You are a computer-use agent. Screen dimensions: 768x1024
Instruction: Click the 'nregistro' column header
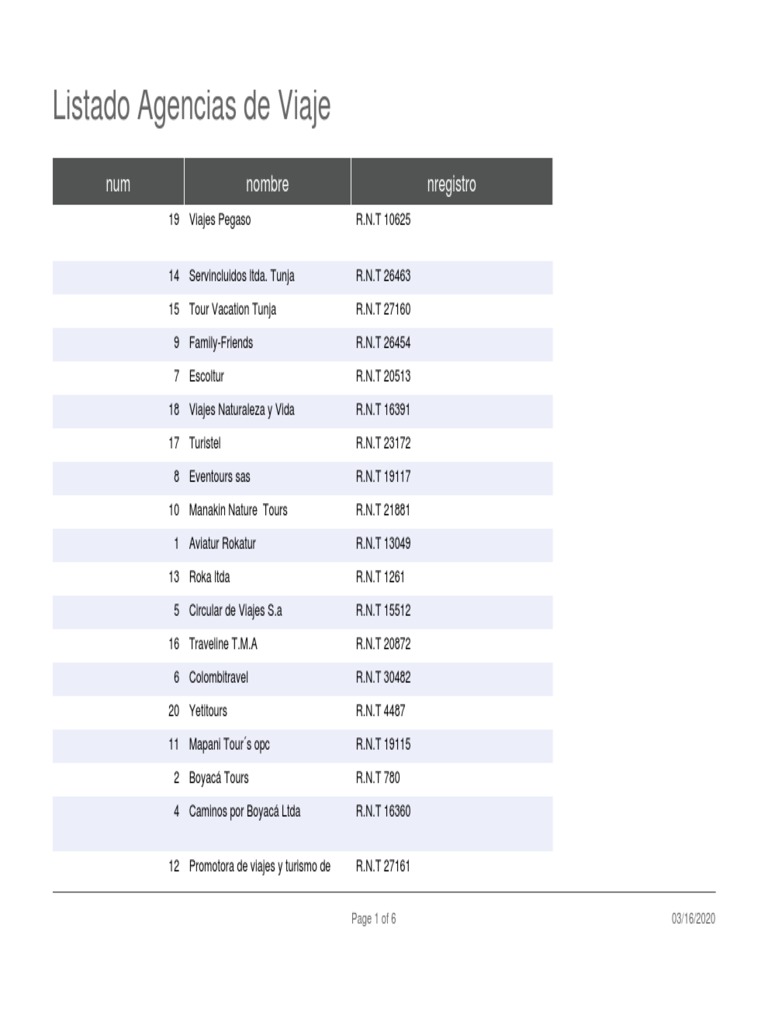pyautogui.click(x=451, y=184)
